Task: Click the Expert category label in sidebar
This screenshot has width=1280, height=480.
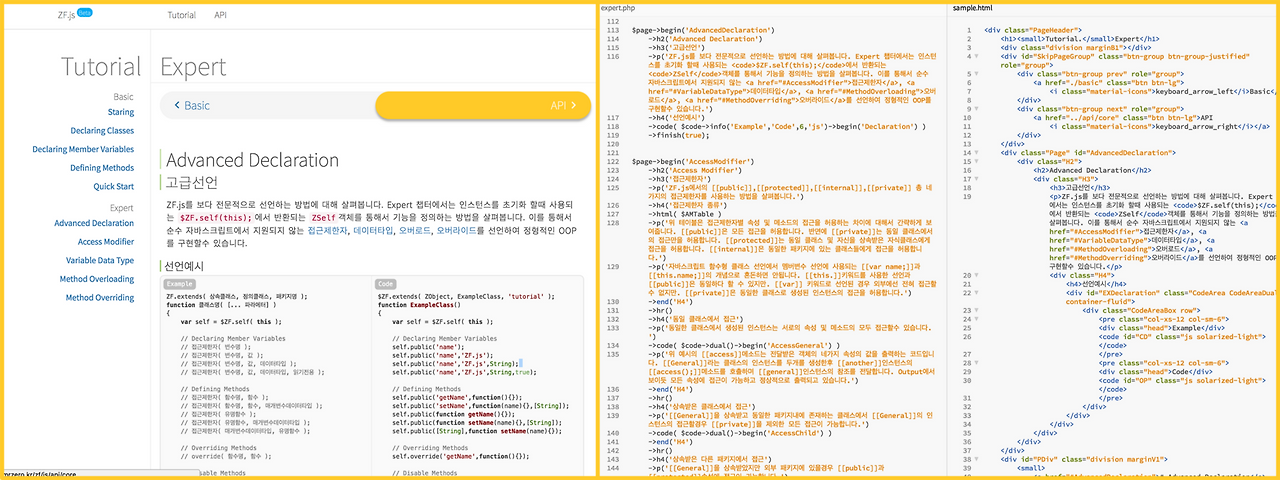Action: [122, 208]
